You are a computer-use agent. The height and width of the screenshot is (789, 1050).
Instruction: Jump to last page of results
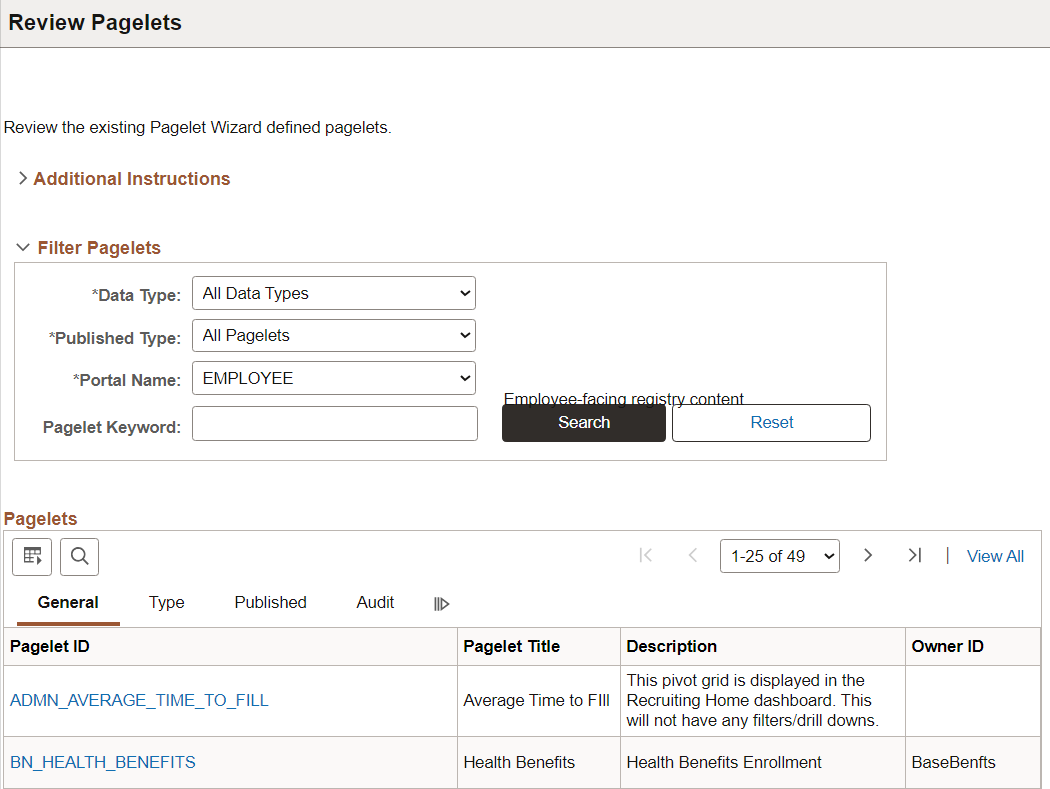pyautogui.click(x=915, y=555)
